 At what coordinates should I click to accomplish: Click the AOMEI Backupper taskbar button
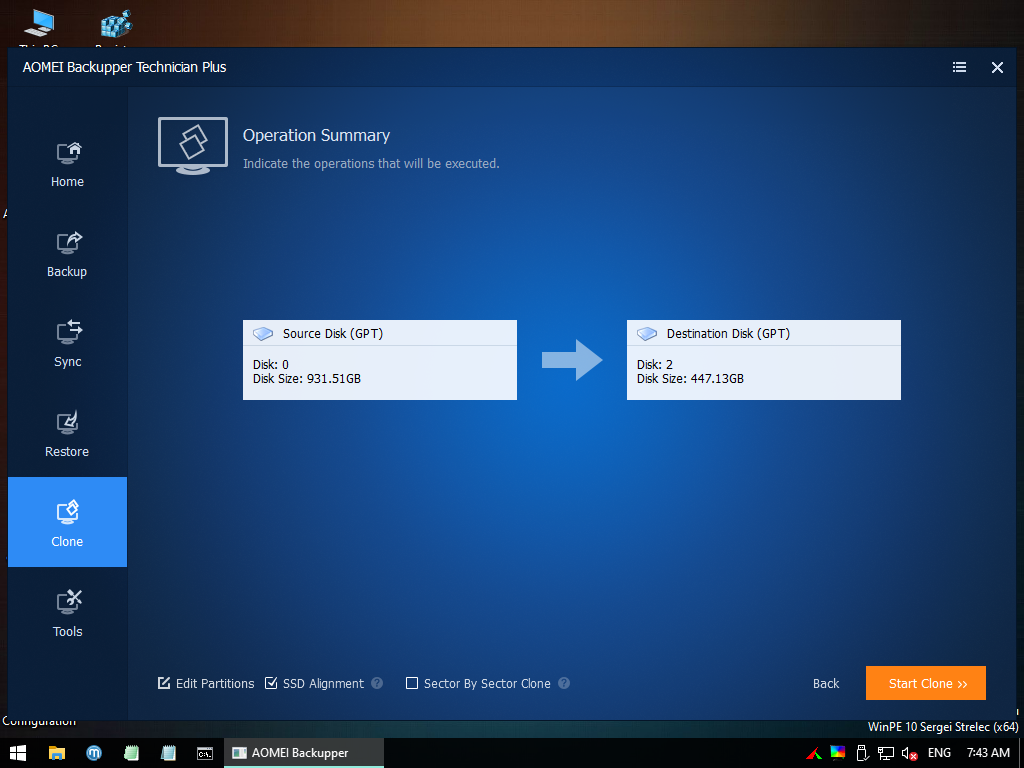pyautogui.click(x=304, y=753)
